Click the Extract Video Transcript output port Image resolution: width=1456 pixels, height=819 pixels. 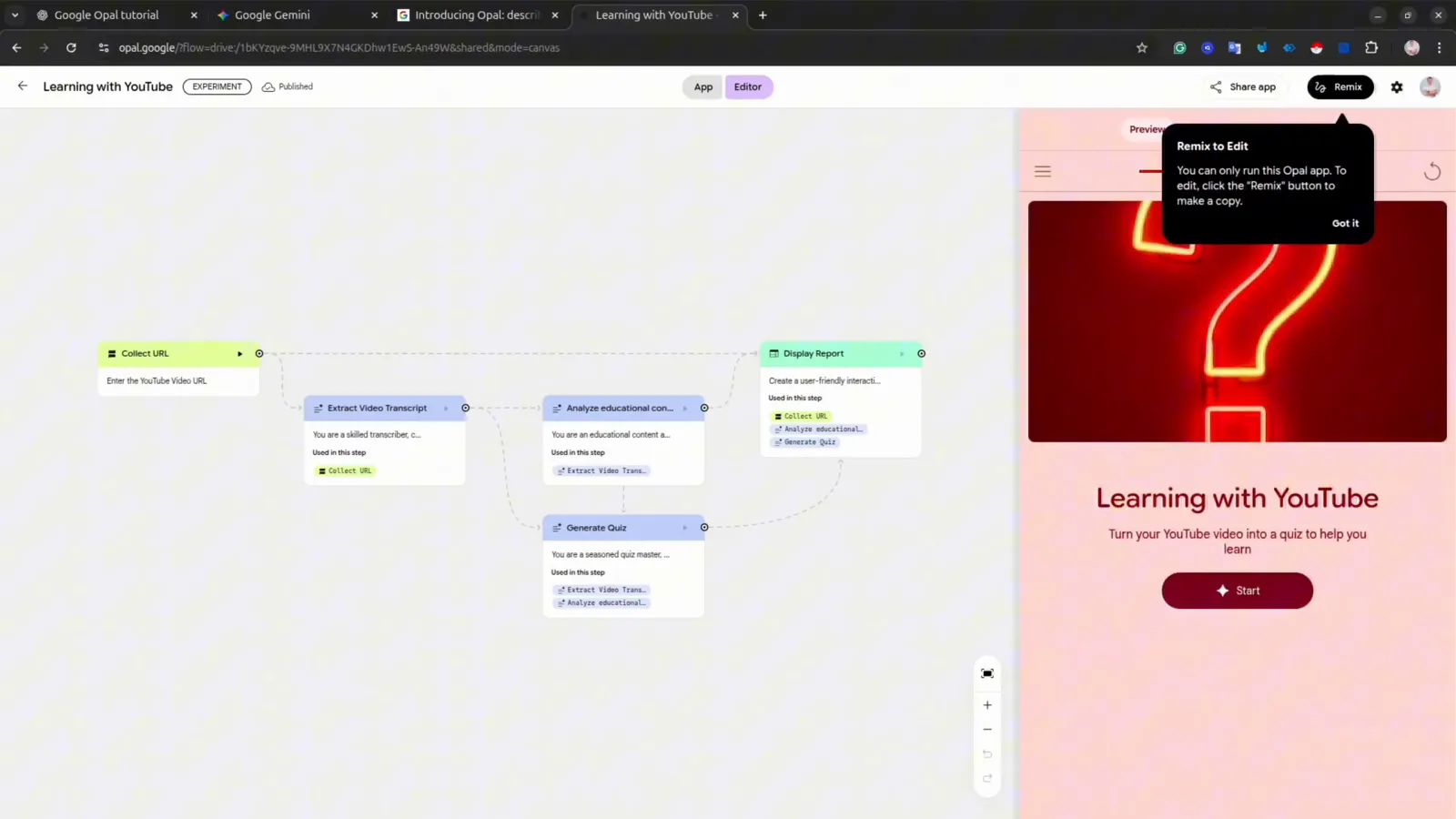click(x=466, y=409)
